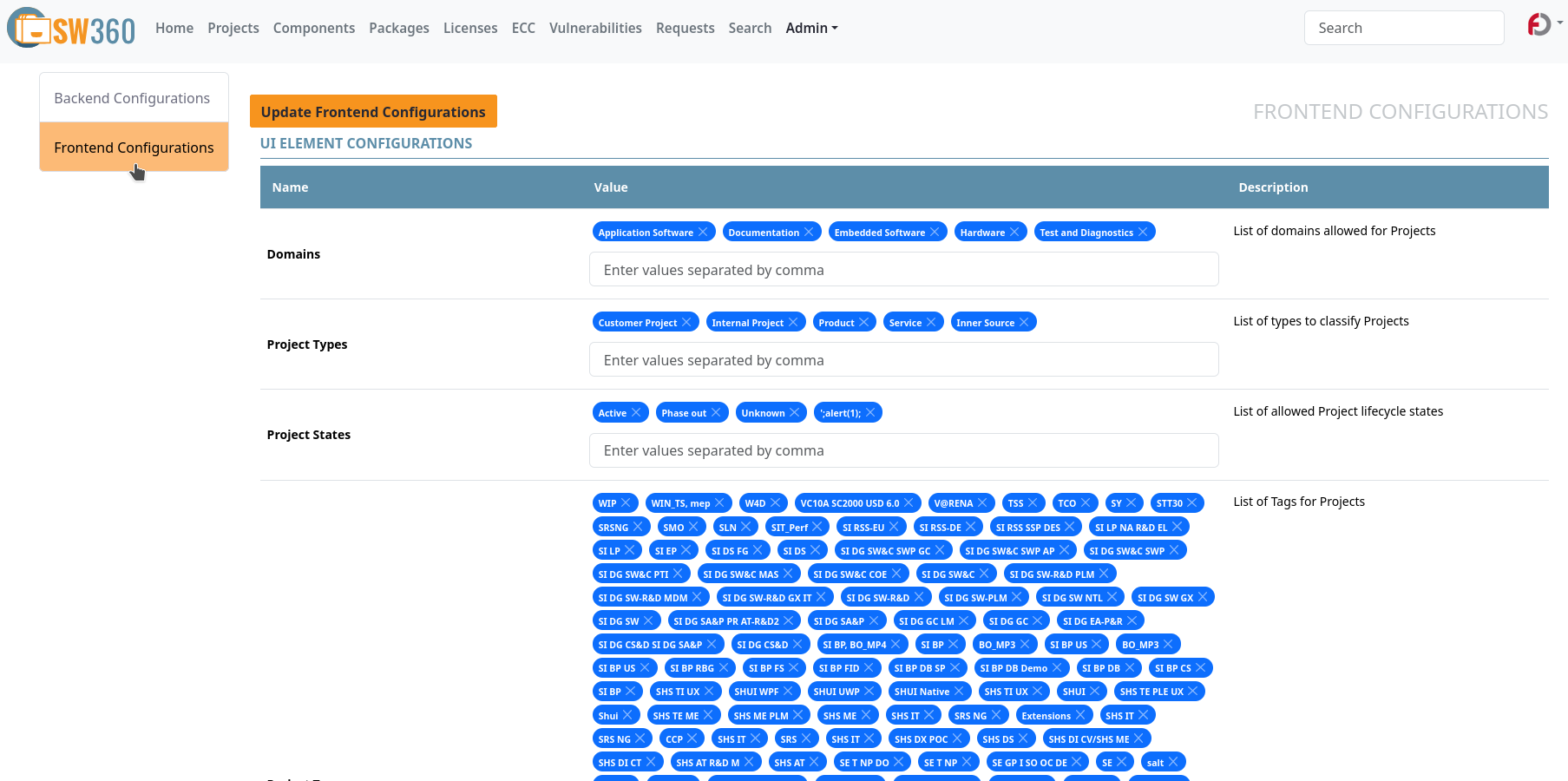Remove the WIP project tag
Screen dimensions: 1568x781
[x=626, y=503]
